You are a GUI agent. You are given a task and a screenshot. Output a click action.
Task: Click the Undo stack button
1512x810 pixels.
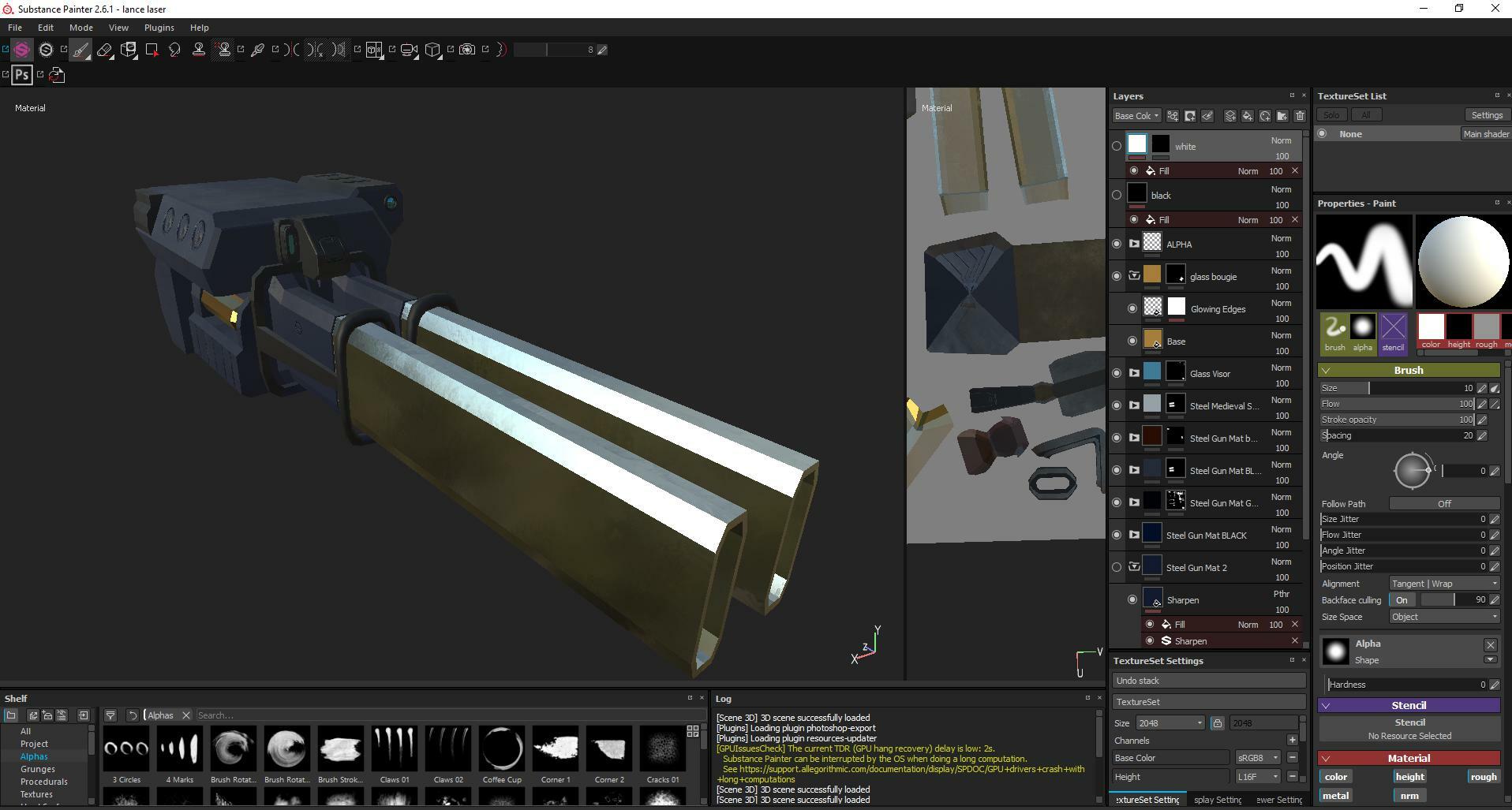(1208, 681)
